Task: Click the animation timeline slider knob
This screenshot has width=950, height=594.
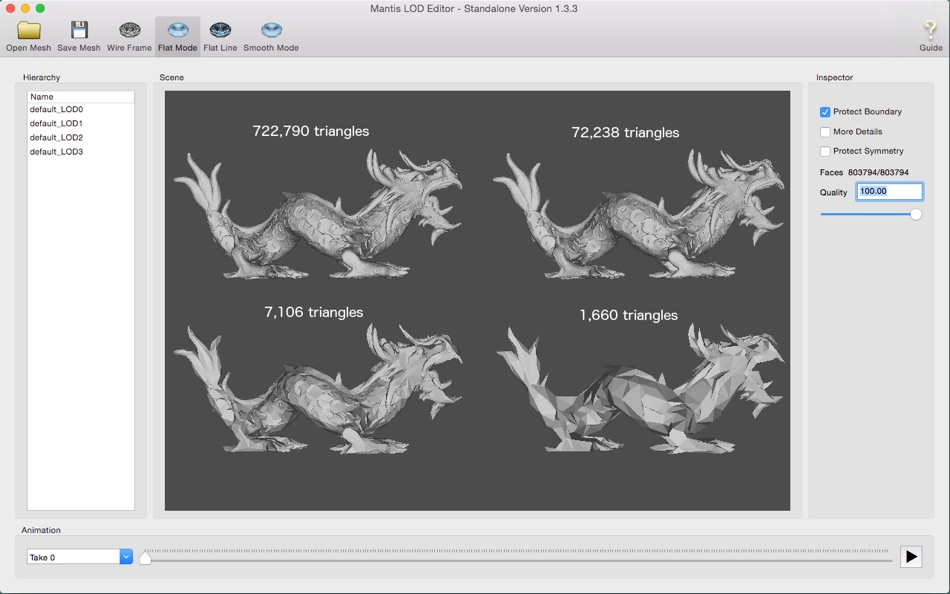Action: (x=145, y=558)
